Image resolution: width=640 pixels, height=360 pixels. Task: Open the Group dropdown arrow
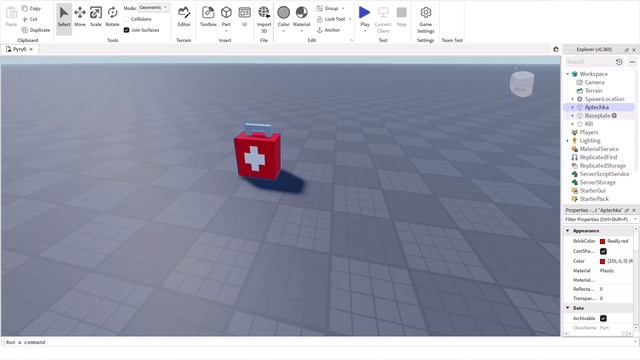pyautogui.click(x=343, y=8)
